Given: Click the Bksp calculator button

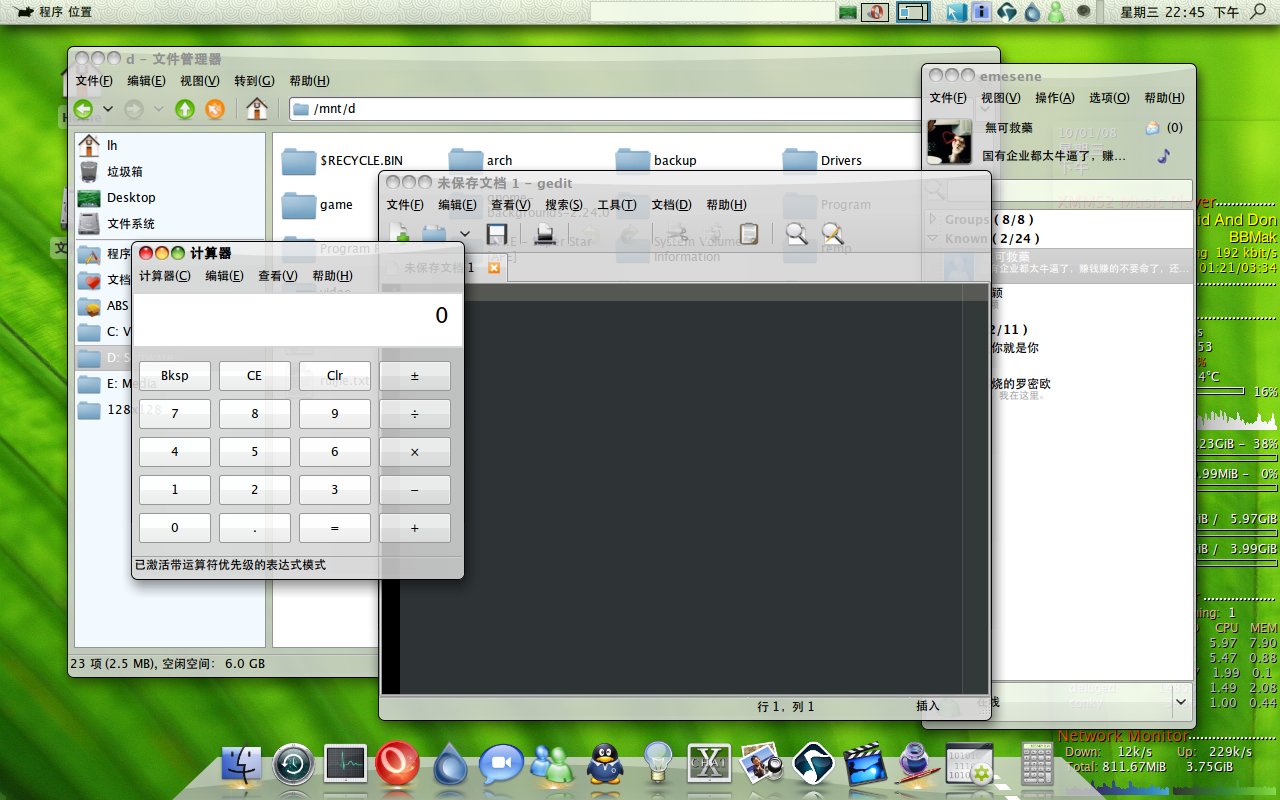Looking at the screenshot, I should click(x=175, y=376).
